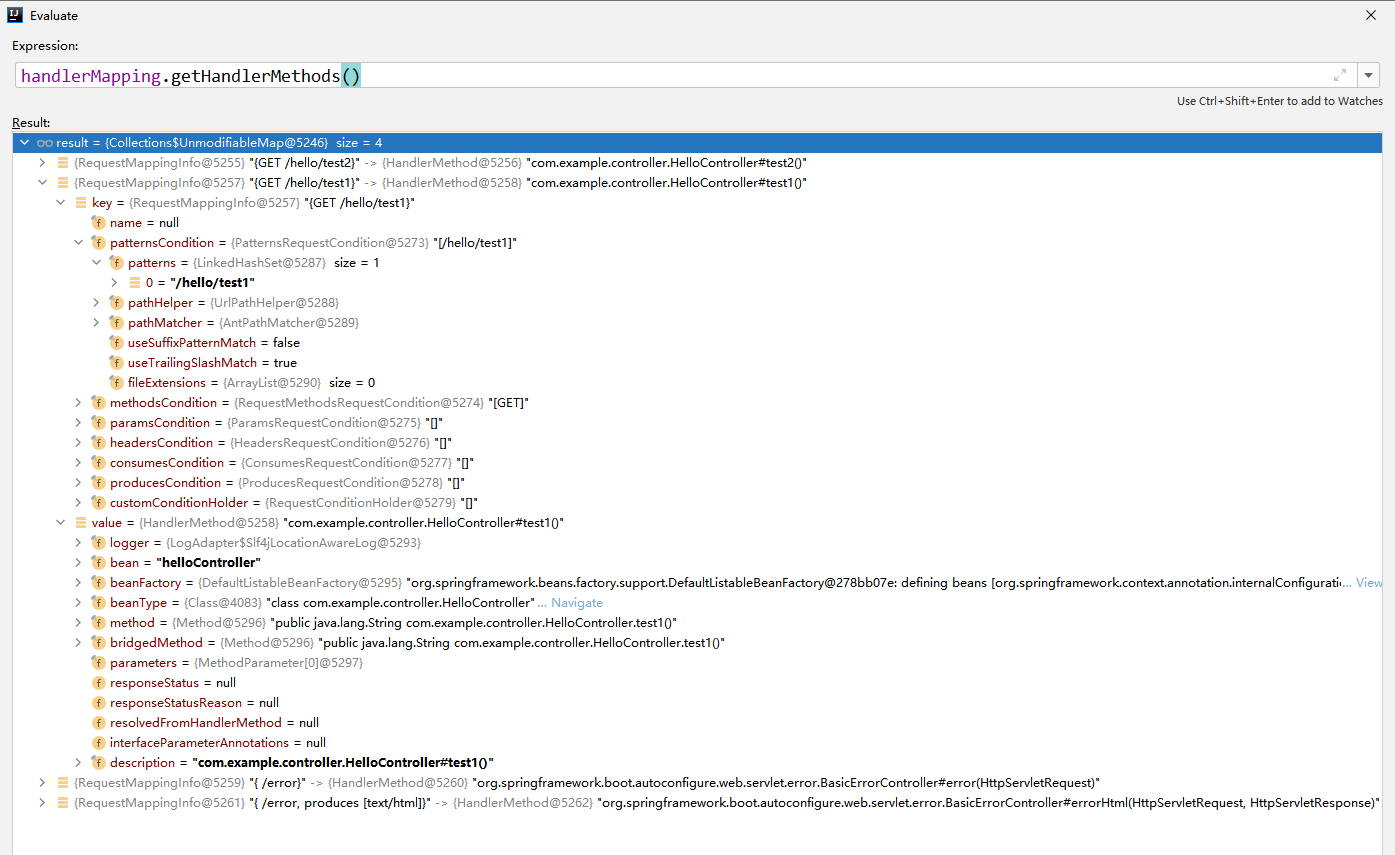Expand the description node
1395x855 pixels.
coord(78,763)
